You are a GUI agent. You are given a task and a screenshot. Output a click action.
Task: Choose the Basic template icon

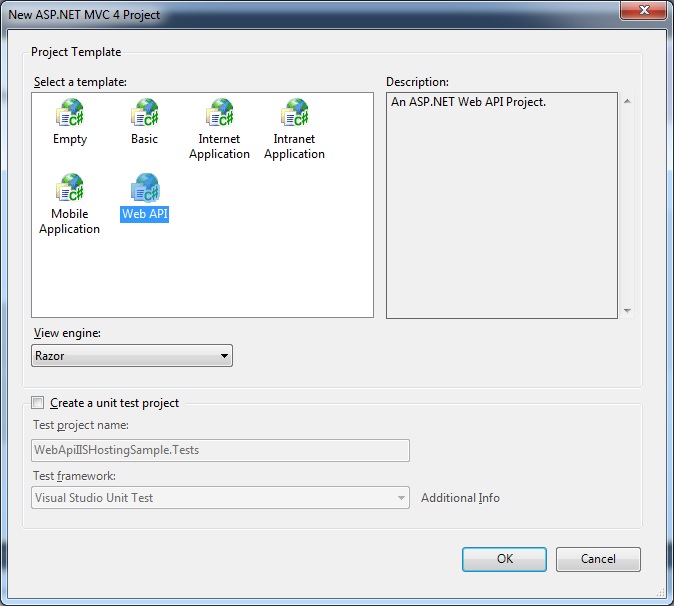(145, 113)
